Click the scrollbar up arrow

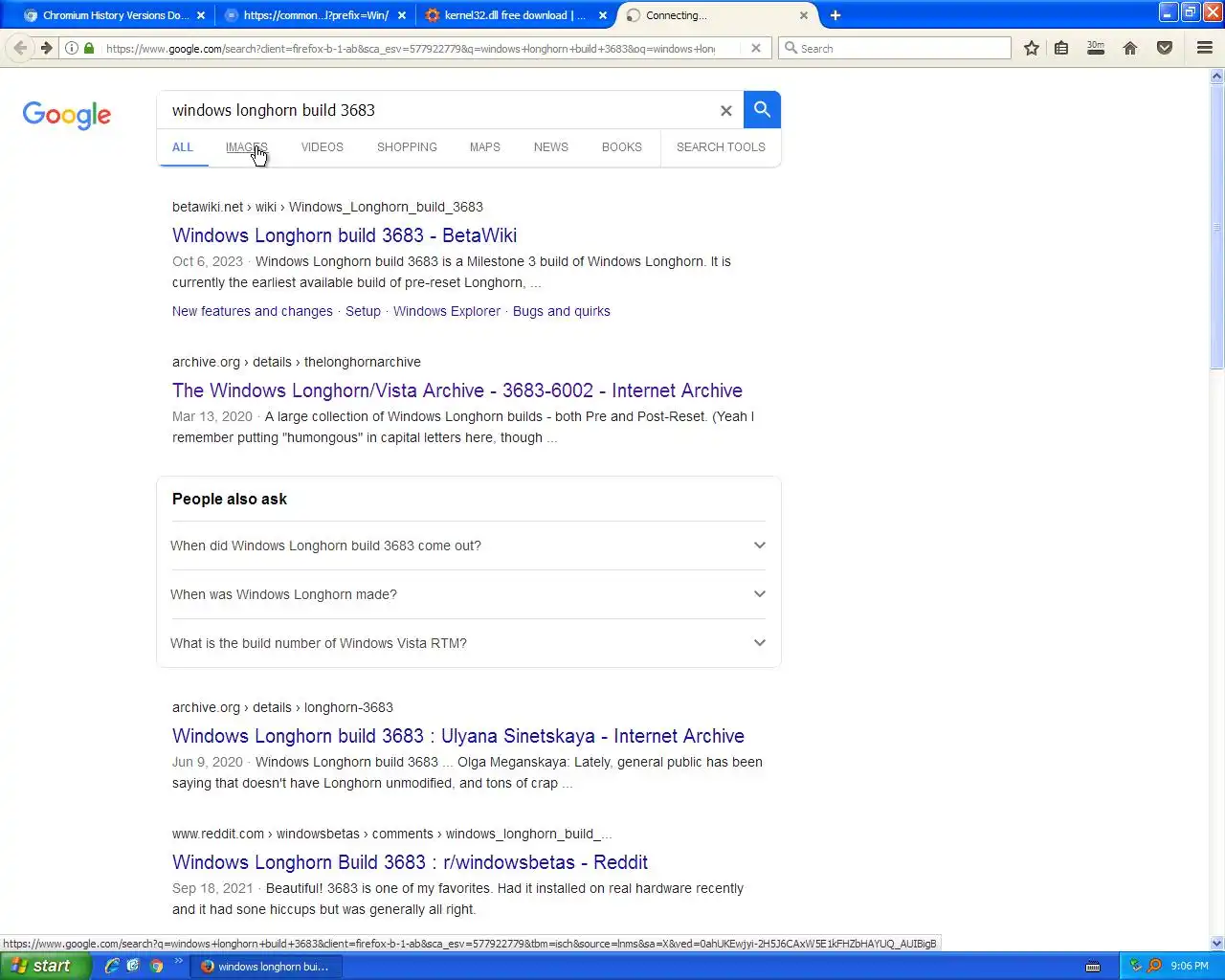click(1217, 76)
